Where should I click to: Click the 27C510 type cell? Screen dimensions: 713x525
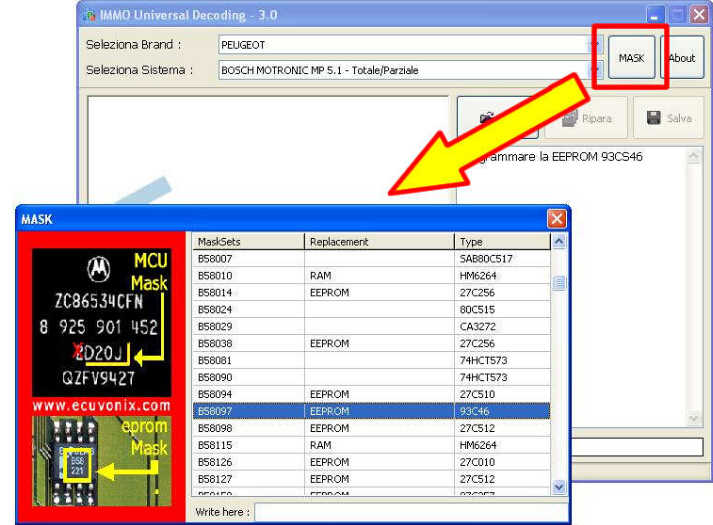[x=502, y=394]
